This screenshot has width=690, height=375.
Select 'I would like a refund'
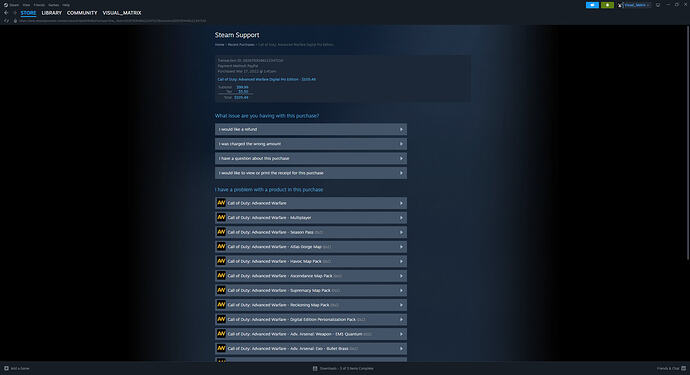[311, 129]
